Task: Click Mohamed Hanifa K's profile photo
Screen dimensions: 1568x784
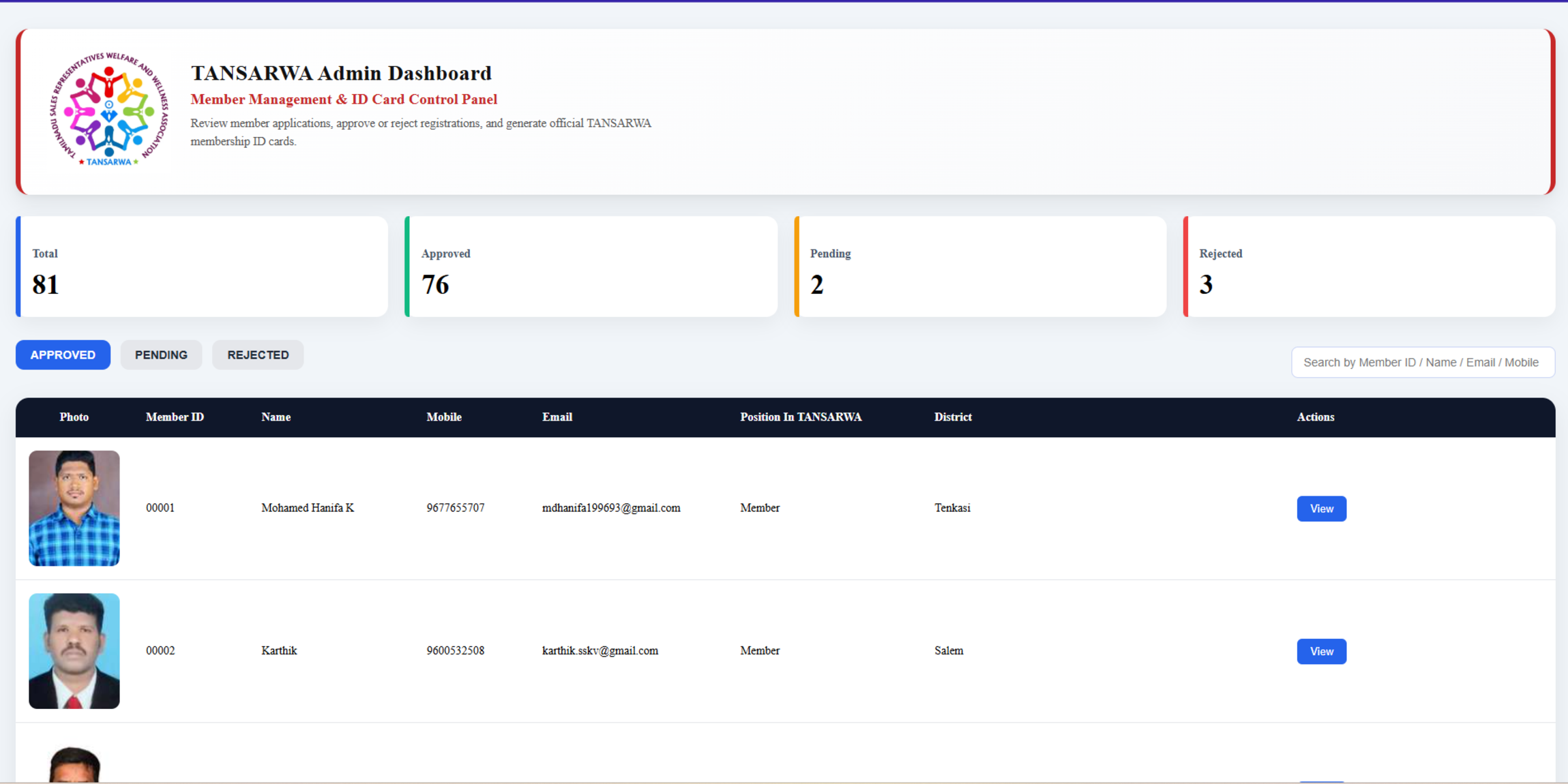Action: pyautogui.click(x=74, y=508)
